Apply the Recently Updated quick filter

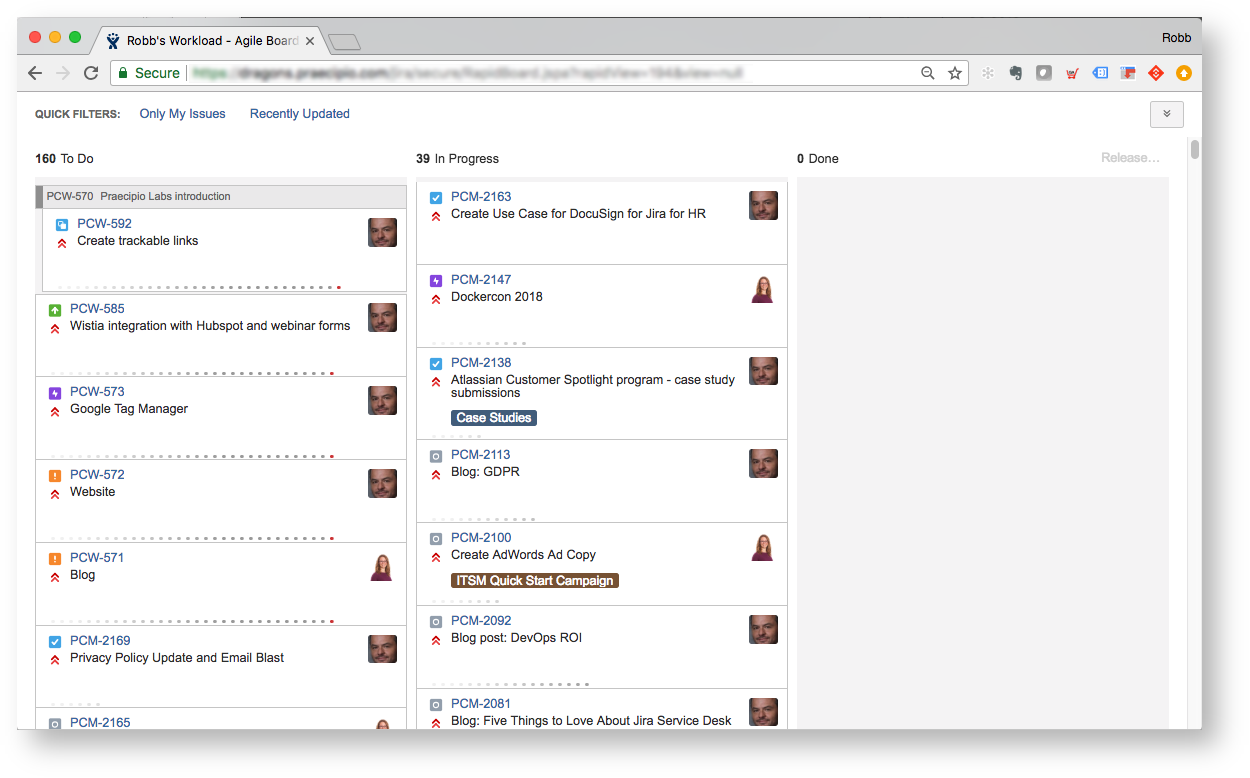[x=300, y=114]
